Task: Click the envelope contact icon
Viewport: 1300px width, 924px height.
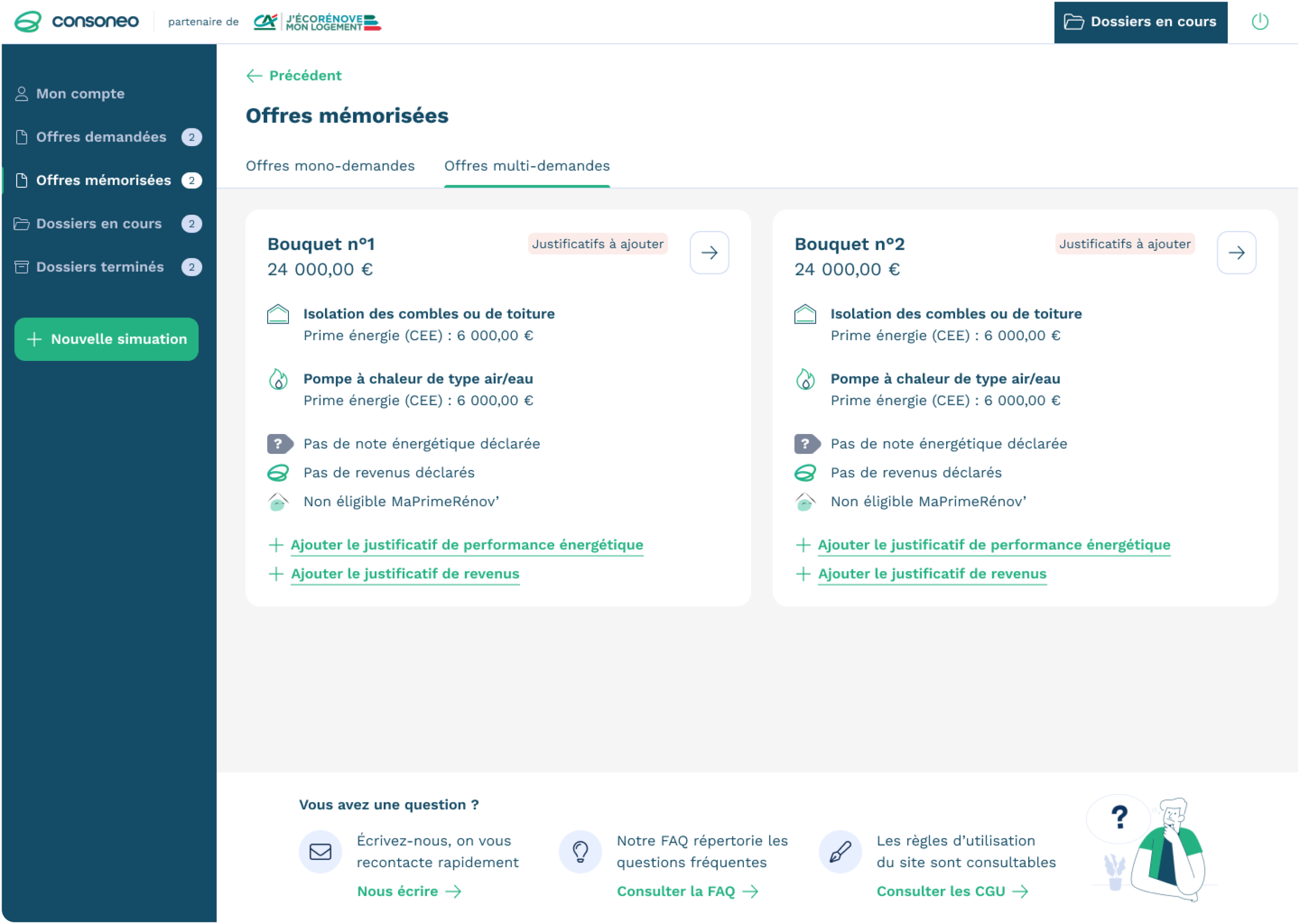Action: pyautogui.click(x=320, y=851)
